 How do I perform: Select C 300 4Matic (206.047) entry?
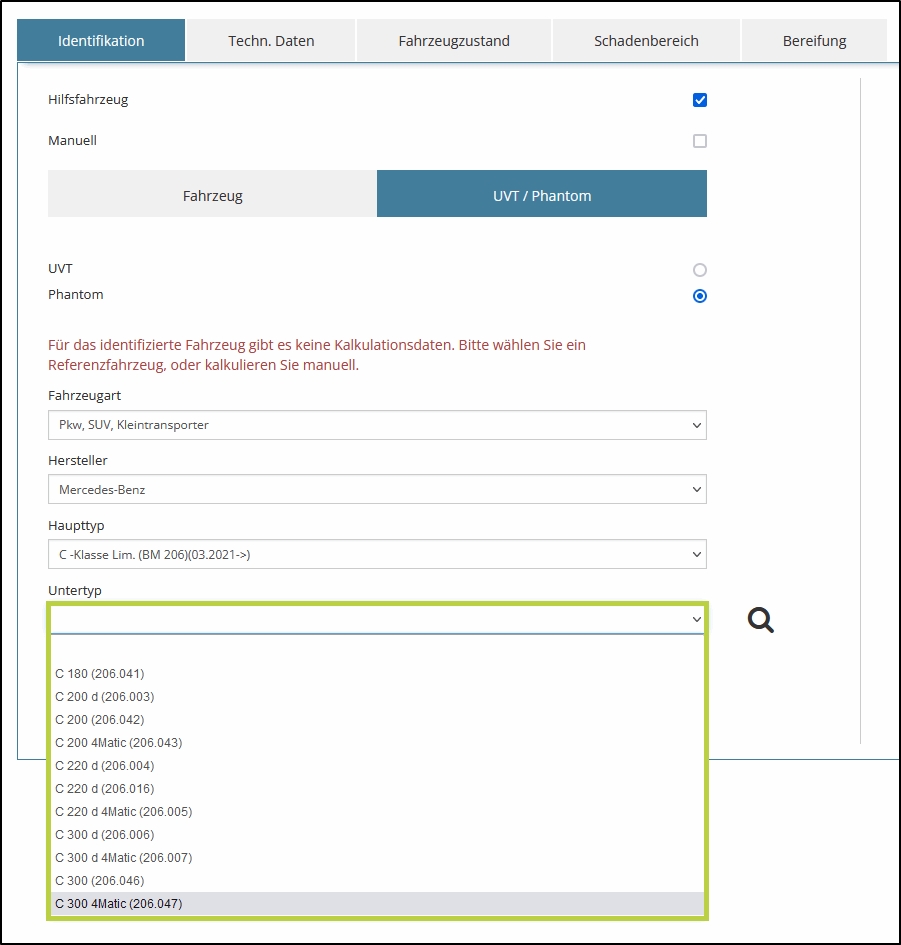(x=119, y=904)
